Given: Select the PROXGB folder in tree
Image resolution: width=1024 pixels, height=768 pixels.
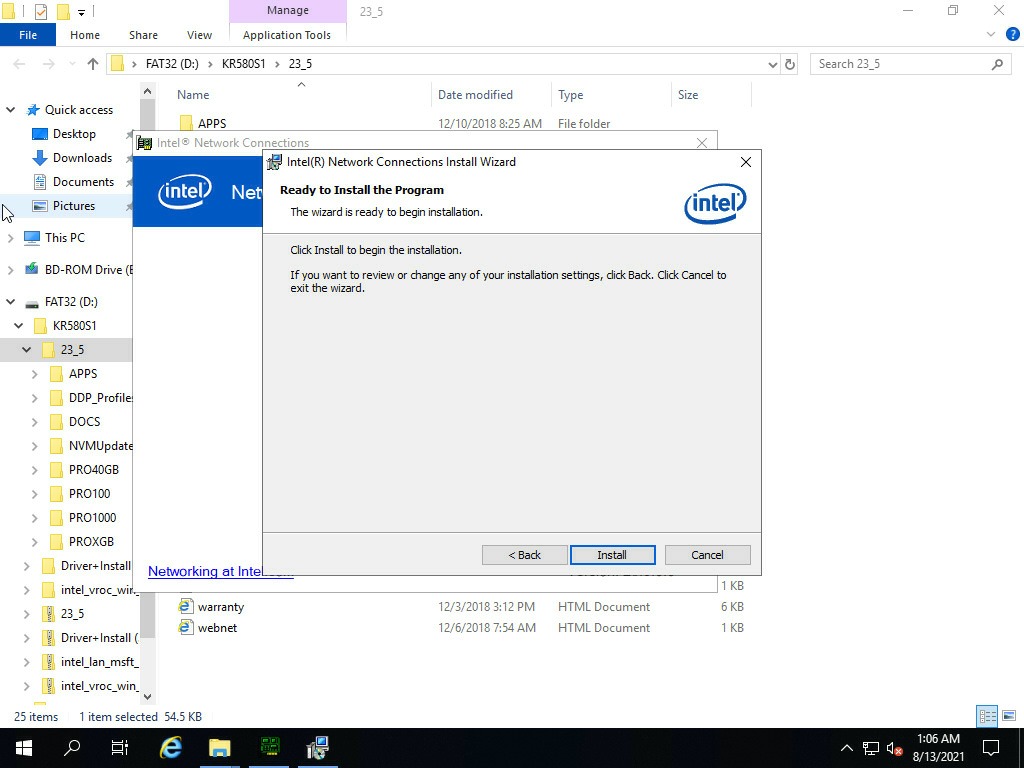Looking at the screenshot, I should (91, 541).
